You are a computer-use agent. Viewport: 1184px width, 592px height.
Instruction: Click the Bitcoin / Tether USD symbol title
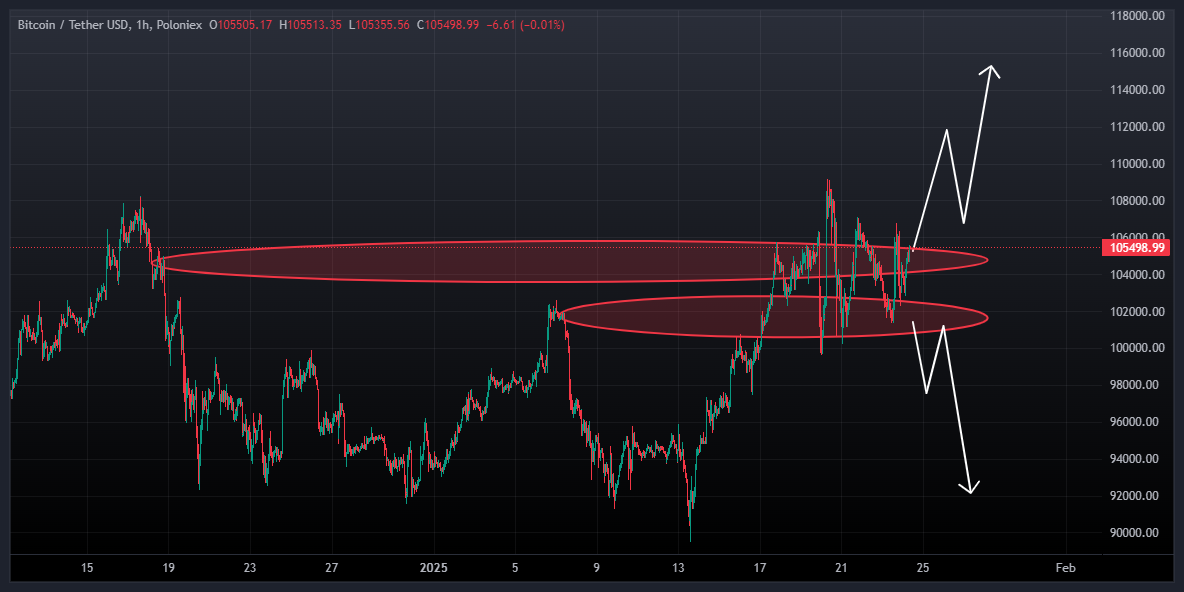[x=72, y=25]
